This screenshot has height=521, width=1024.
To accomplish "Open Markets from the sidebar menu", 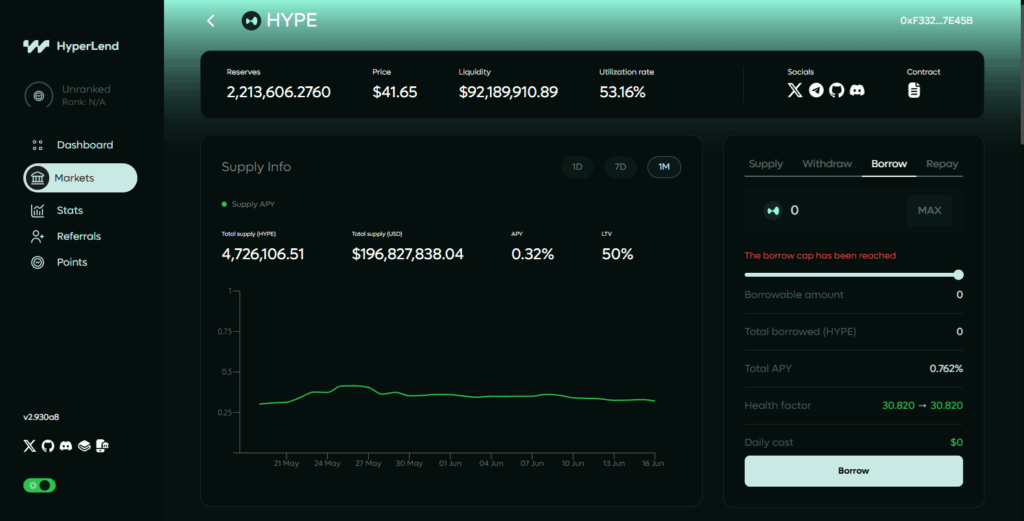I will tap(80, 178).
